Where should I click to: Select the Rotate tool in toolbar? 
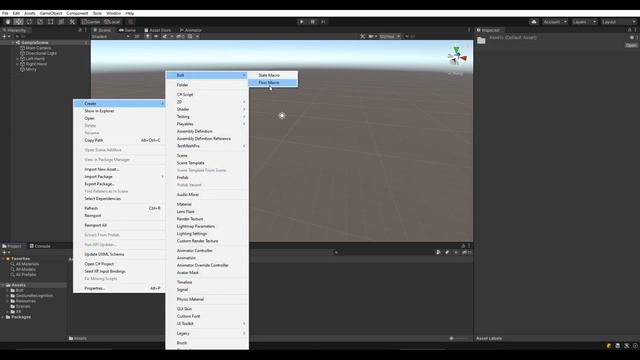pyautogui.click(x=29, y=22)
